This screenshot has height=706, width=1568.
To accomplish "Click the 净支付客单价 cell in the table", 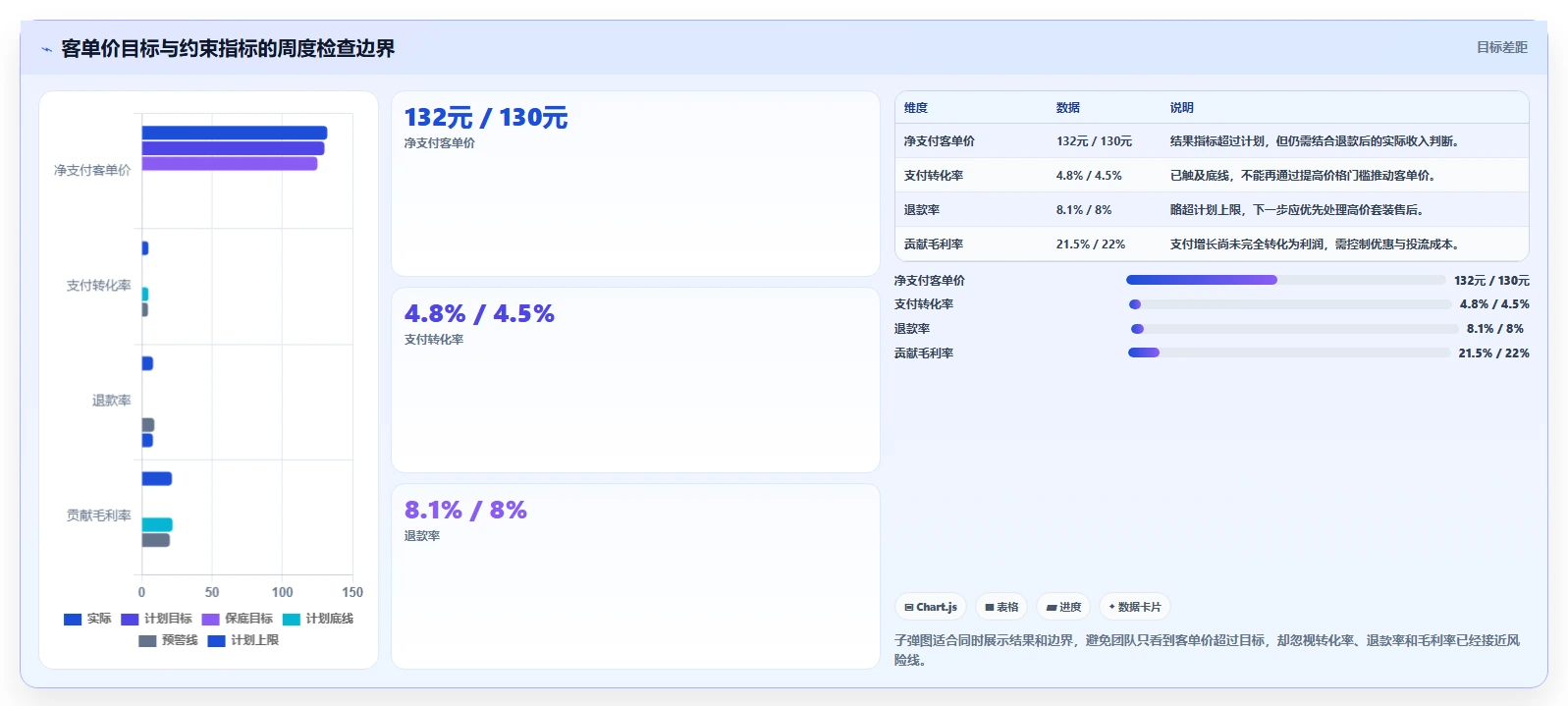I will coord(940,141).
